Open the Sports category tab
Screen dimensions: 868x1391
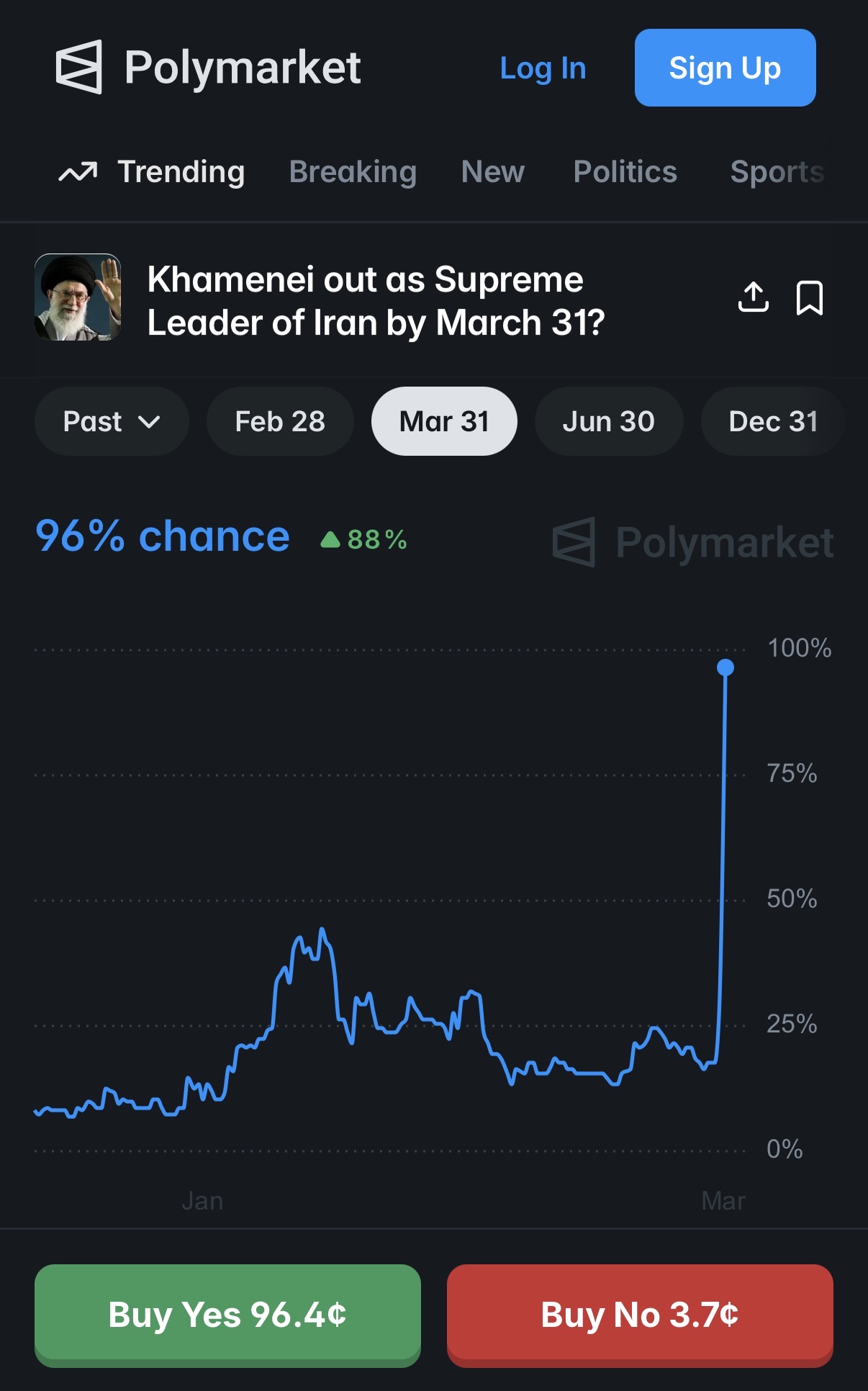pos(777,172)
